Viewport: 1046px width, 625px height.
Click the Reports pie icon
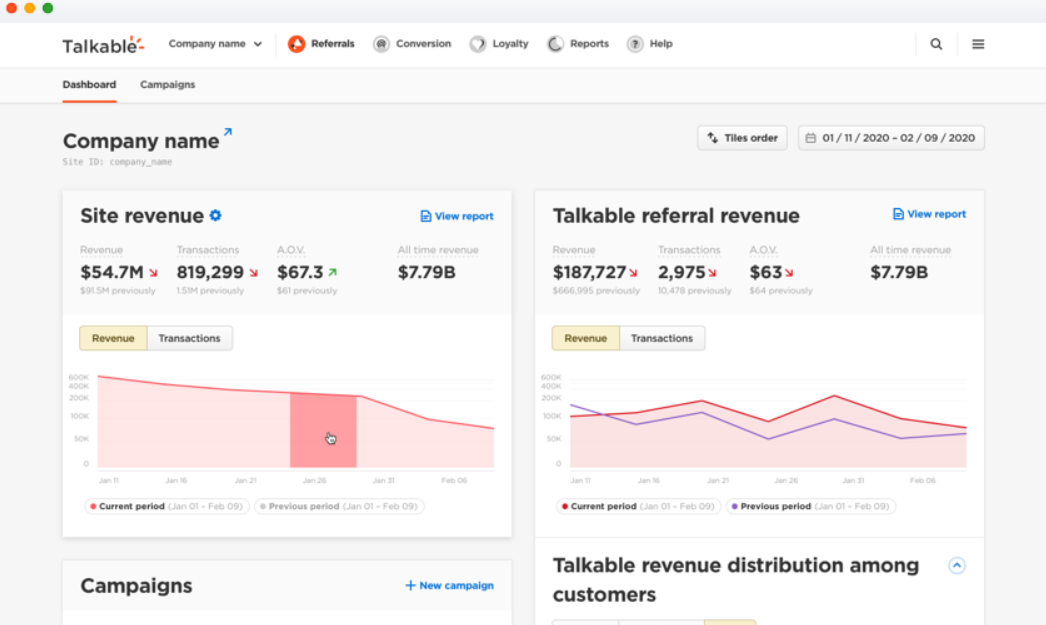point(555,44)
